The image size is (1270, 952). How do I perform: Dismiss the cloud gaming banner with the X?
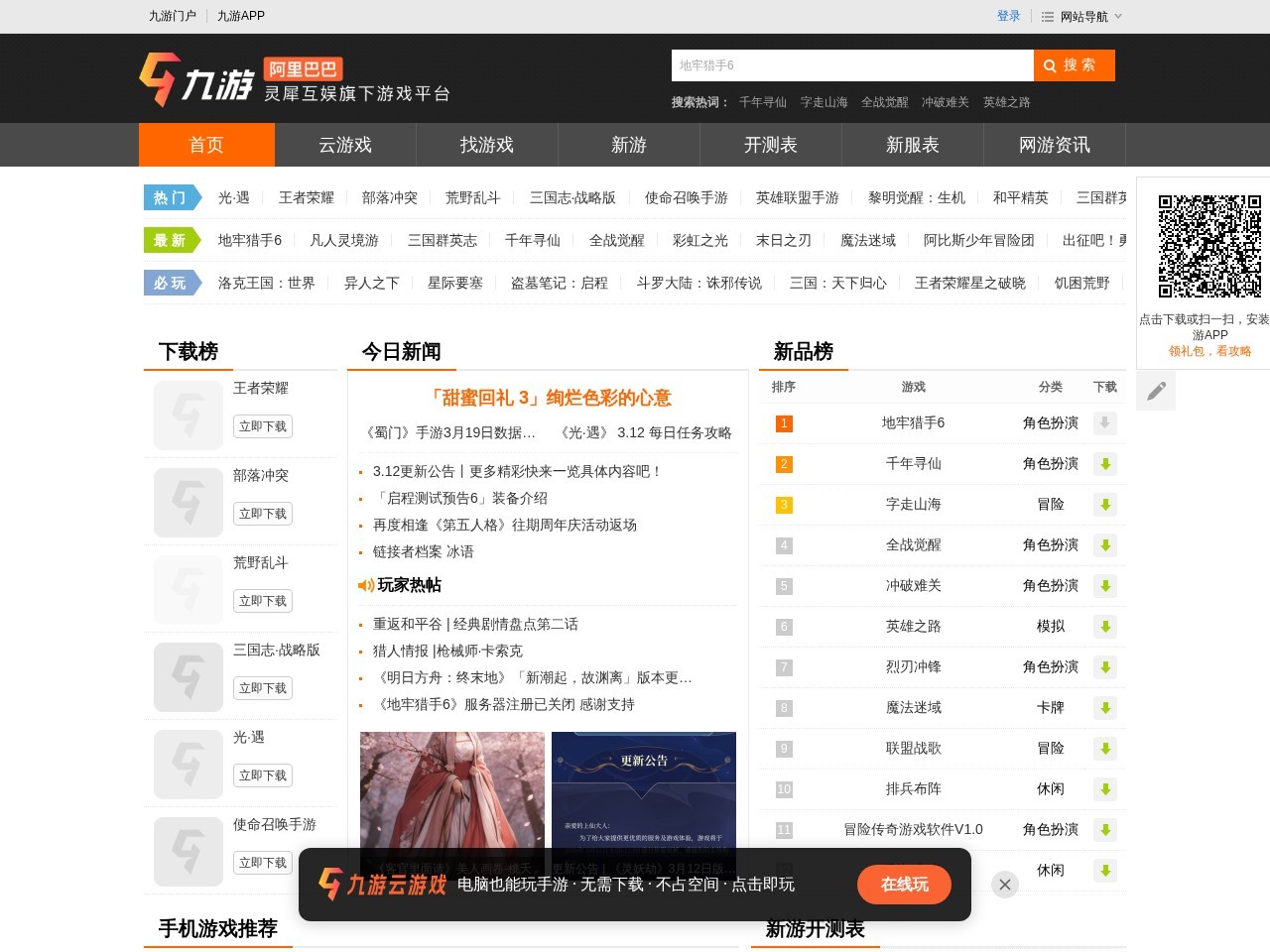1004,884
